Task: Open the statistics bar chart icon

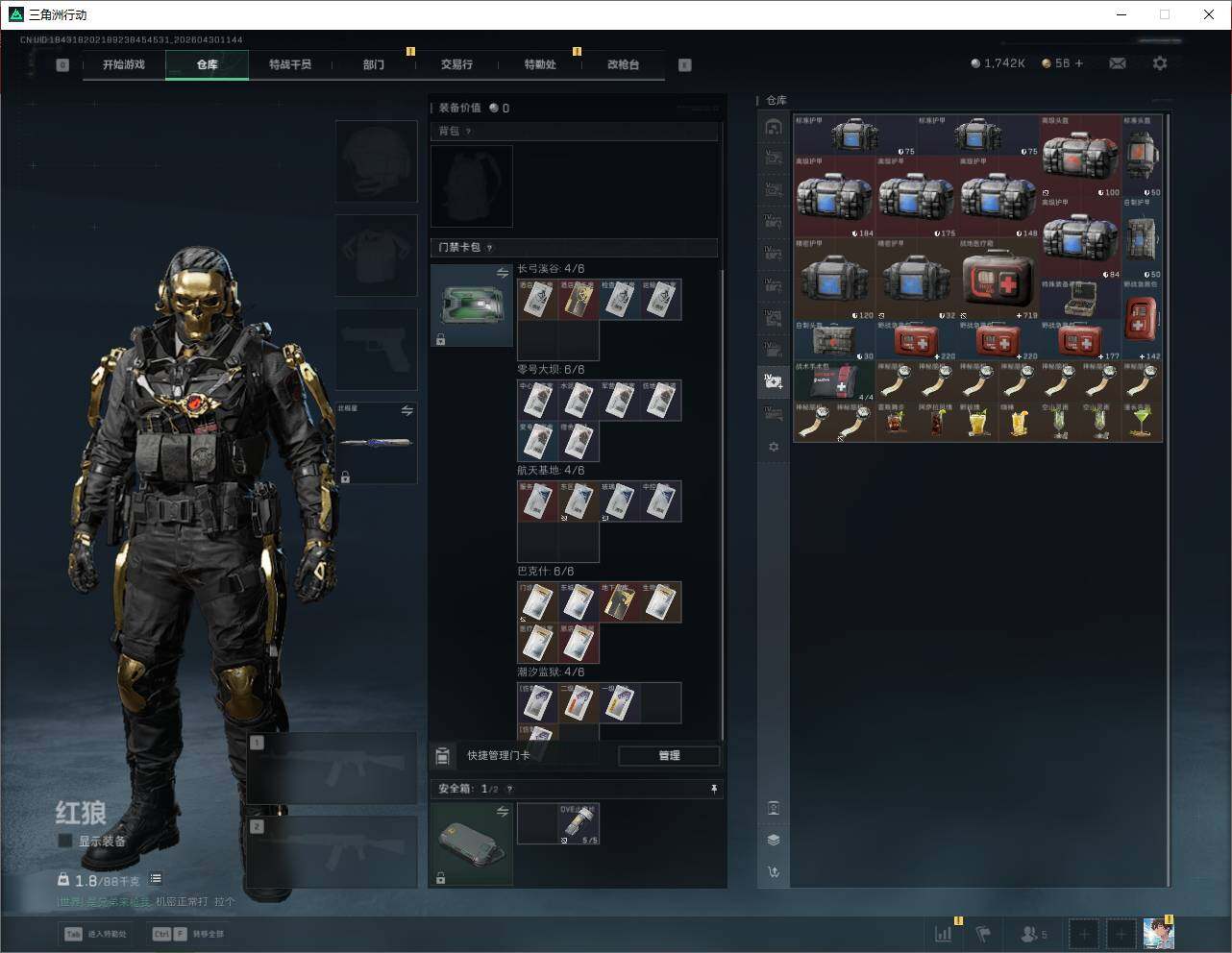Action: (944, 934)
